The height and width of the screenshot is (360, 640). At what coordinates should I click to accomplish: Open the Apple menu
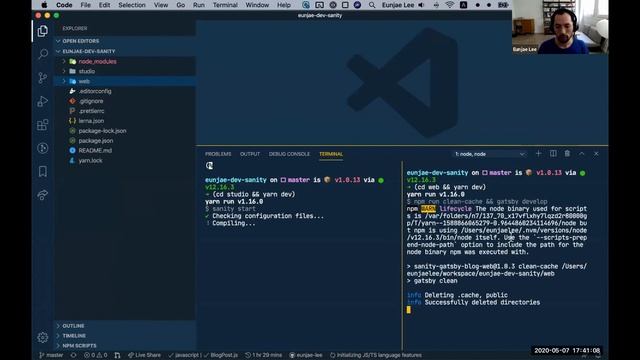(x=44, y=5)
